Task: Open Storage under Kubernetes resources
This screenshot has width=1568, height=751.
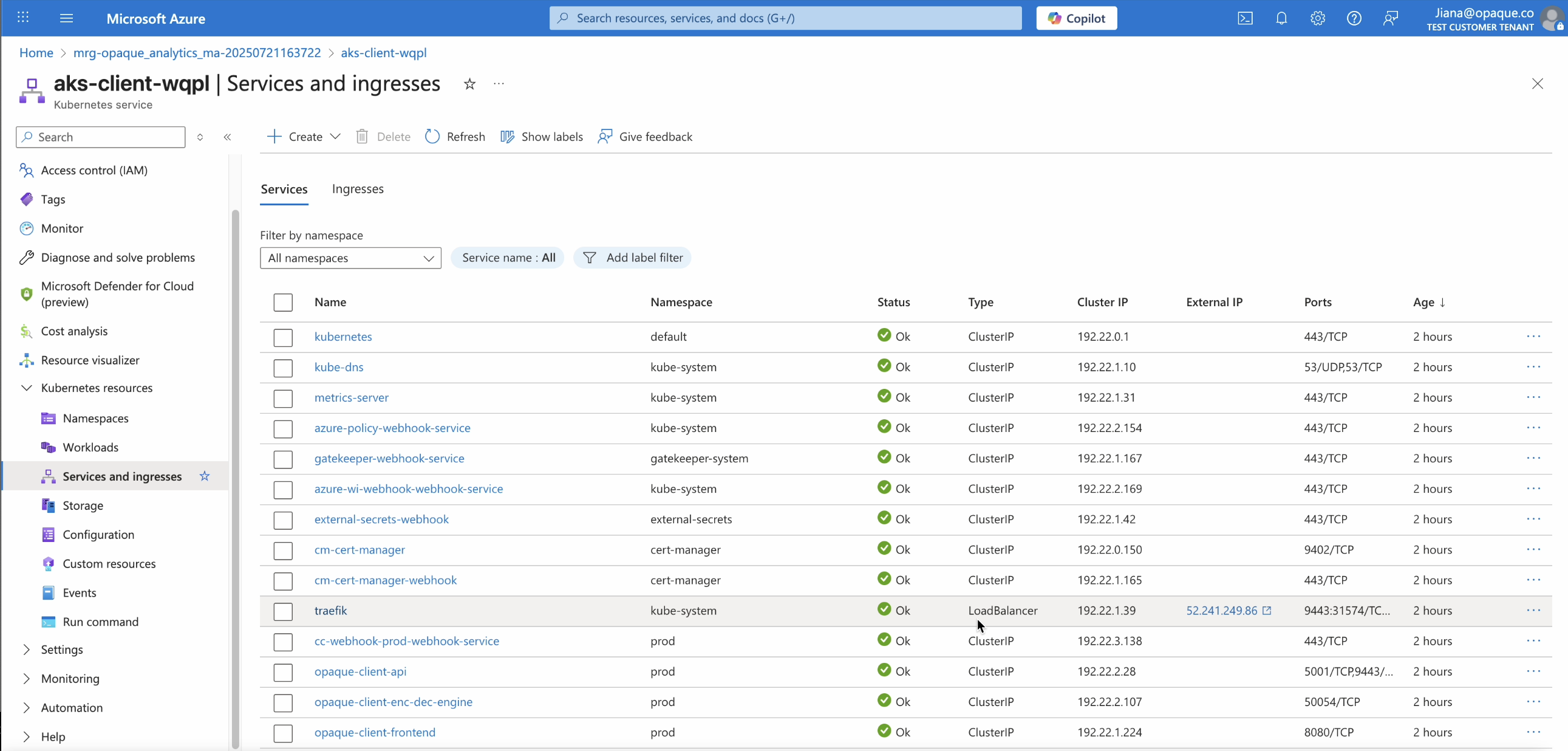Action: point(83,506)
